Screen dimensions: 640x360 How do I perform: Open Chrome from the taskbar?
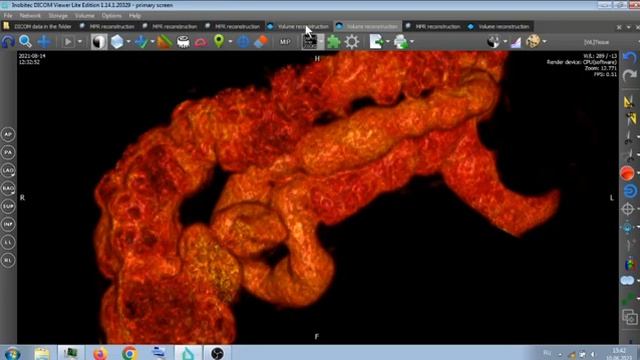[x=129, y=353]
